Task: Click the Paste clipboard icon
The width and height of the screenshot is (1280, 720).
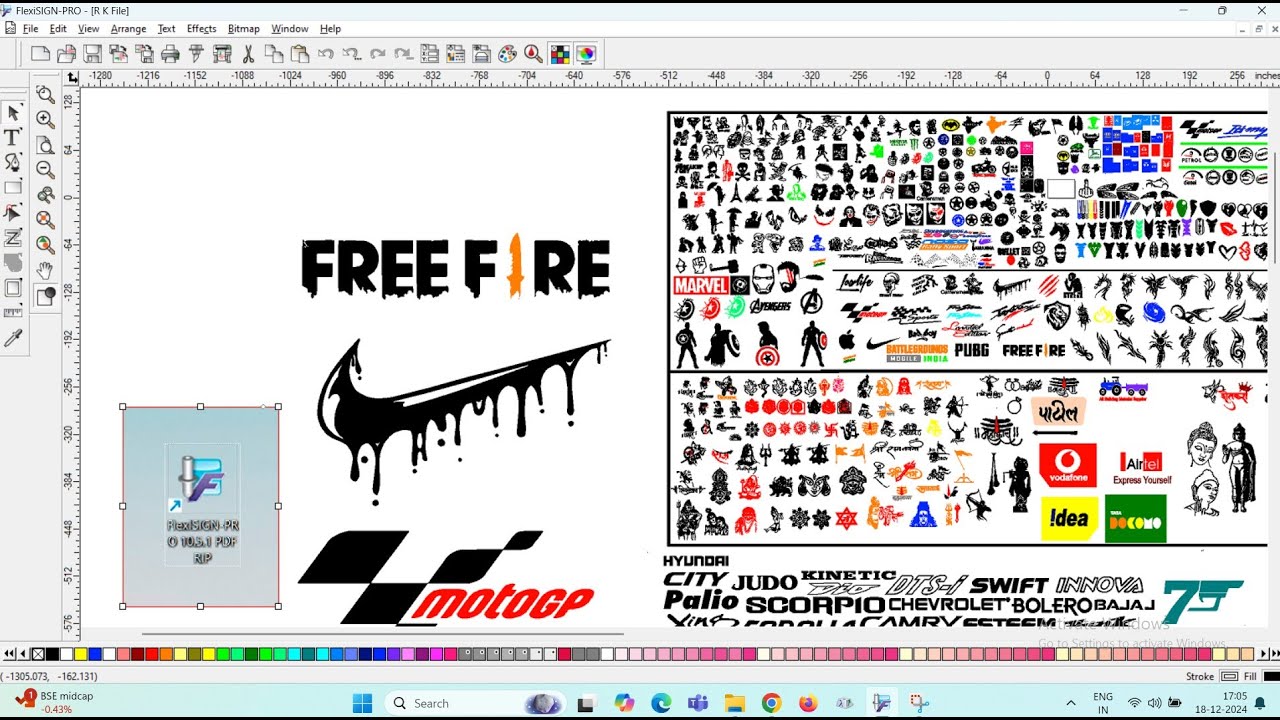Action: (299, 54)
